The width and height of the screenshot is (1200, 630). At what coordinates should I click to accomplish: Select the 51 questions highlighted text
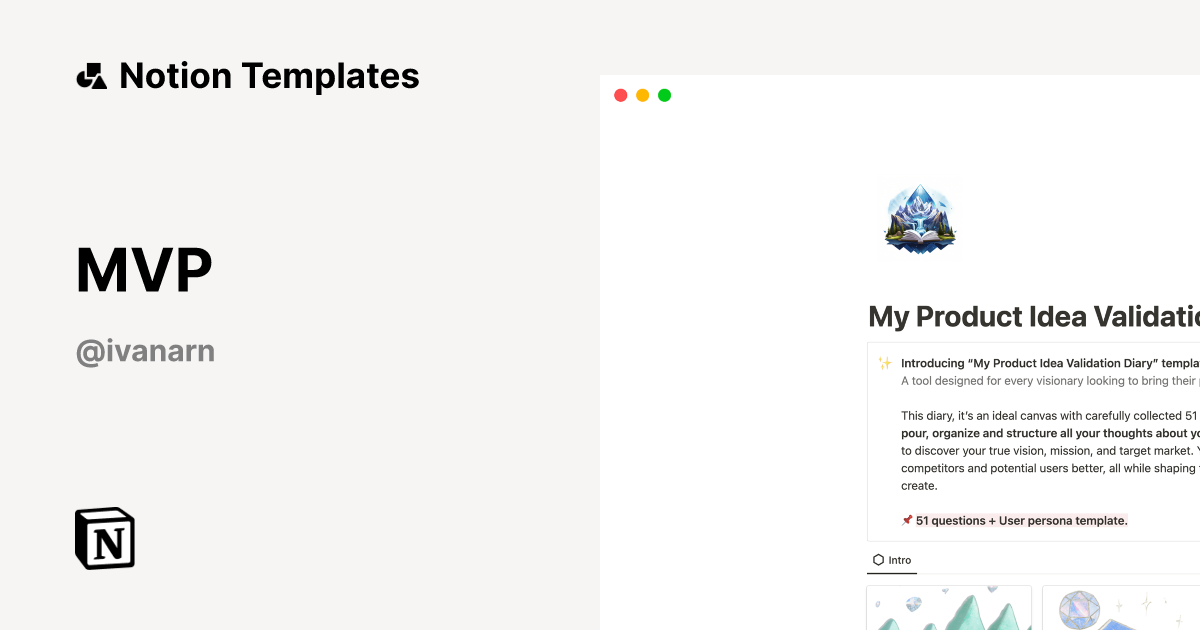[1020, 520]
